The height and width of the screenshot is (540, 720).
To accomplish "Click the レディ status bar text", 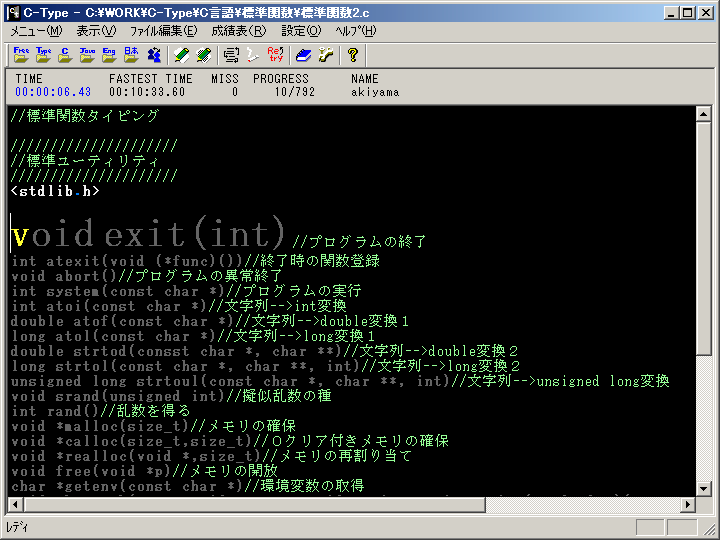I will [17, 528].
